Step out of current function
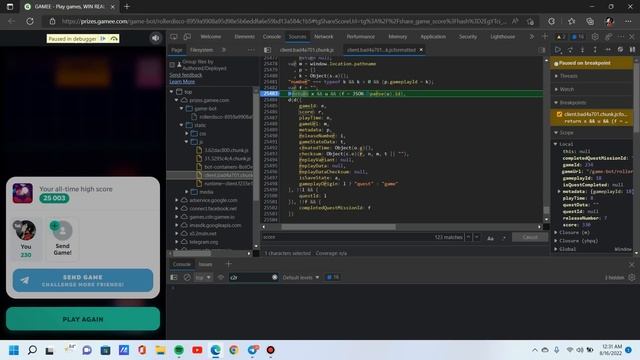The image size is (640, 360). (x=595, y=49)
